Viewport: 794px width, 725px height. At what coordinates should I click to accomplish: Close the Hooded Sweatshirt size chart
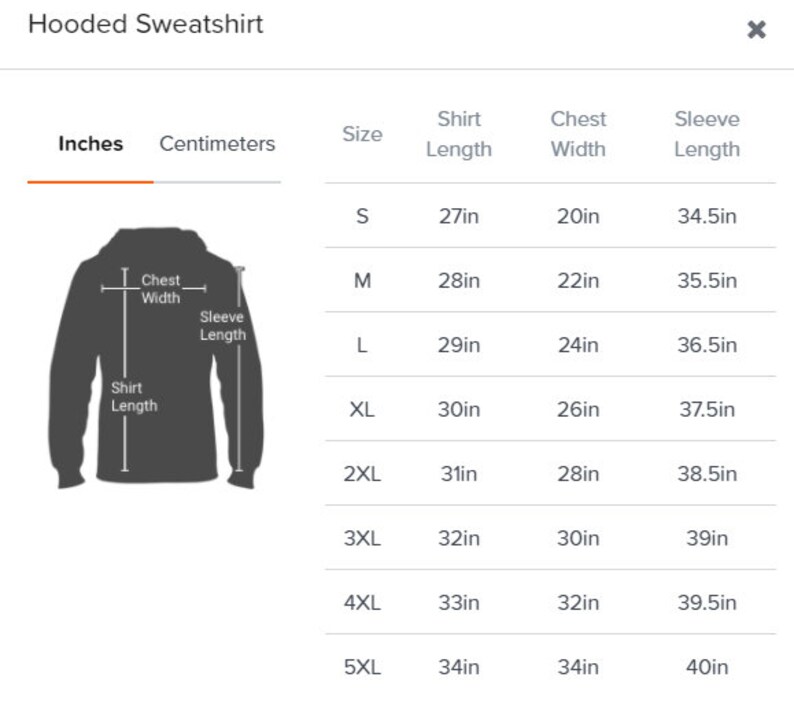coord(756,29)
